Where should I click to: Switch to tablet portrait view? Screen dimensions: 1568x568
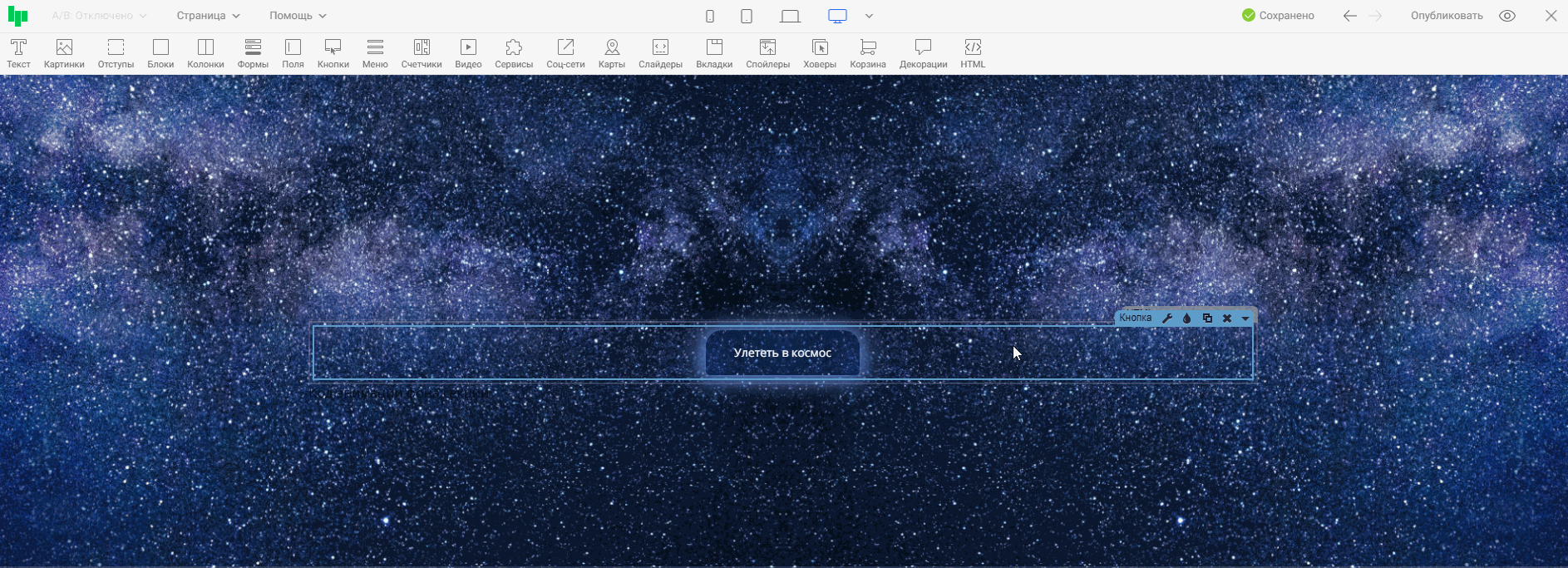click(747, 16)
